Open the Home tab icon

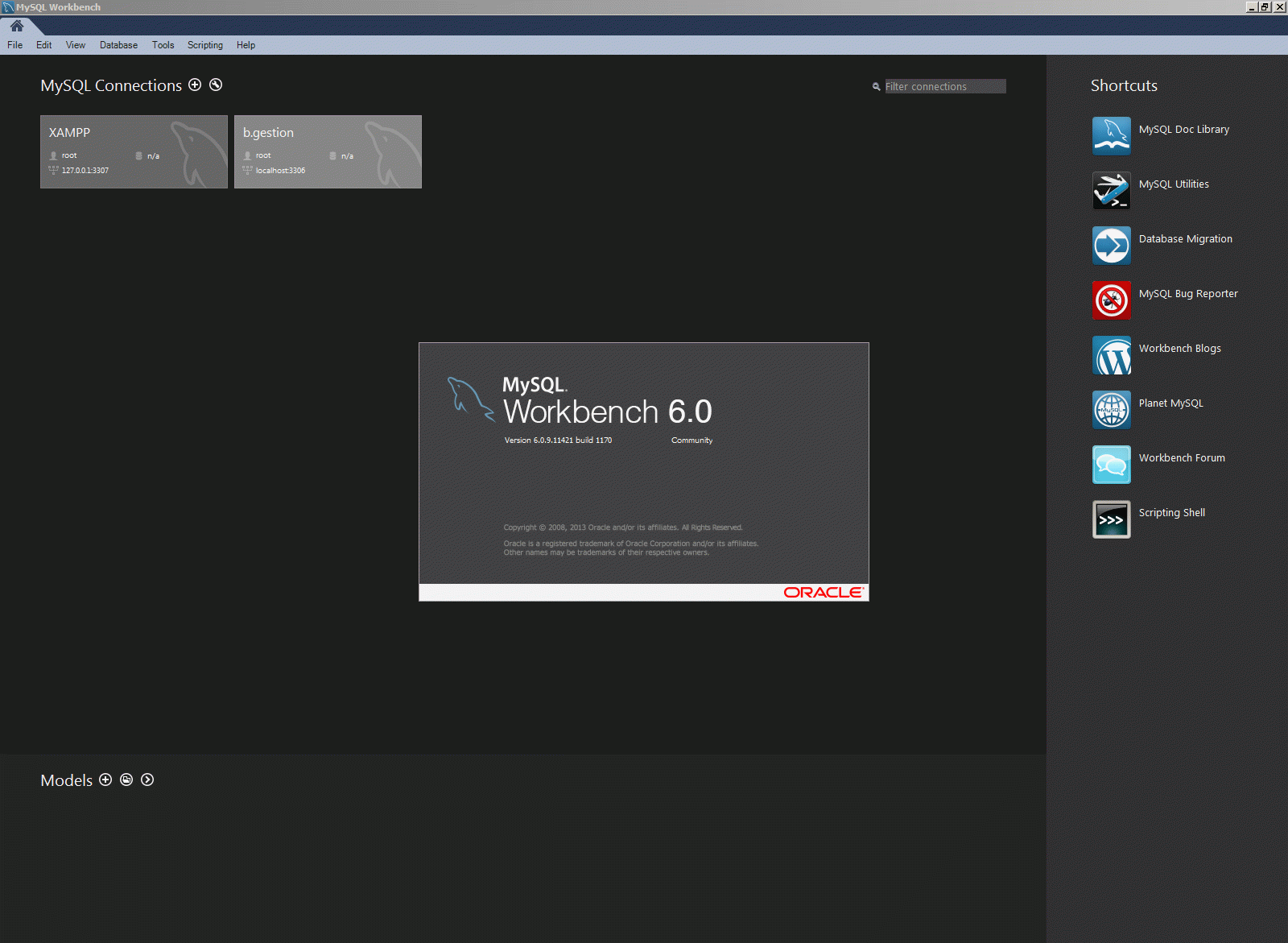17,26
